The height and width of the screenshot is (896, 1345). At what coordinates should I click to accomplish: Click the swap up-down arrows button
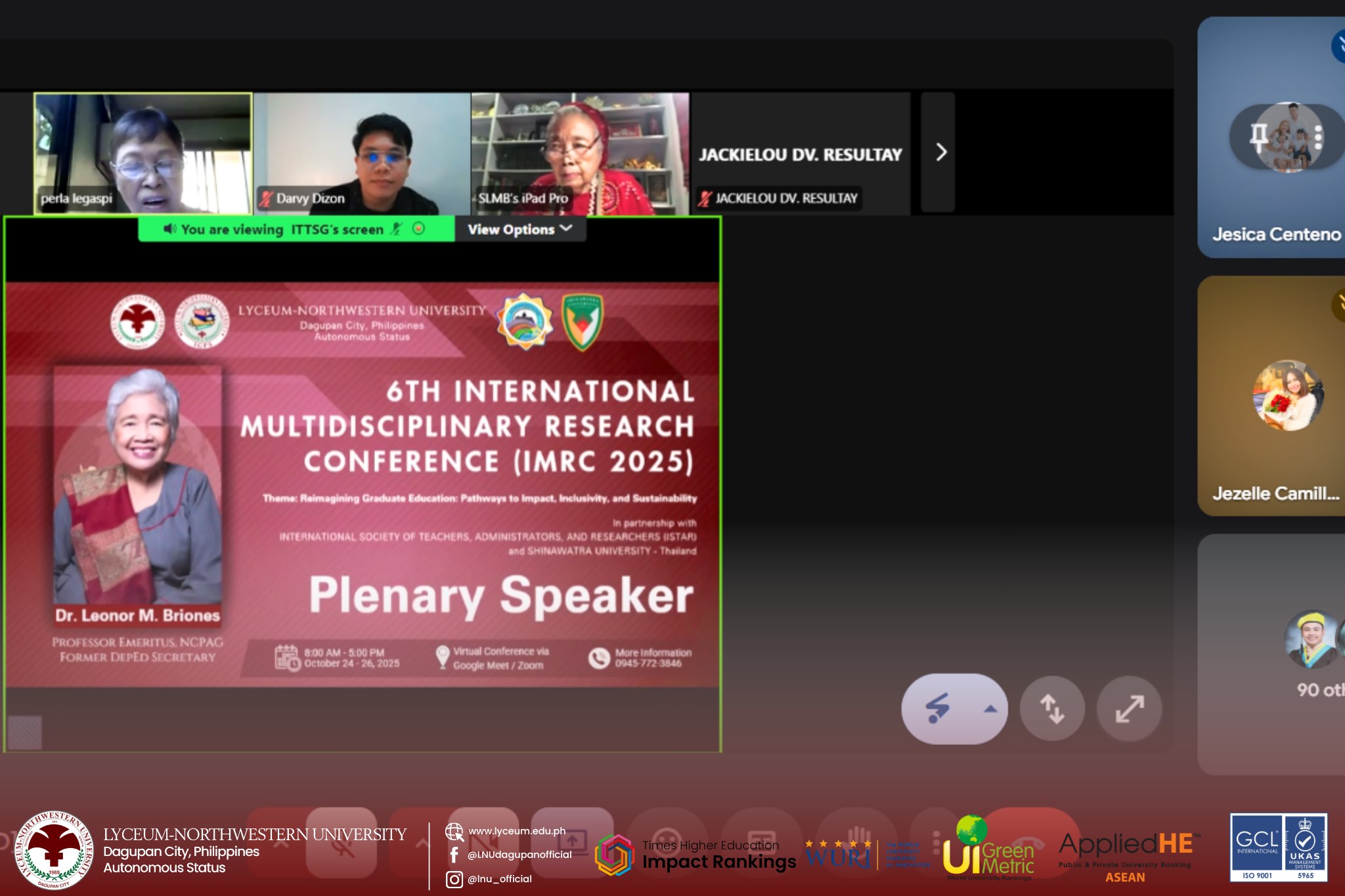point(1052,709)
